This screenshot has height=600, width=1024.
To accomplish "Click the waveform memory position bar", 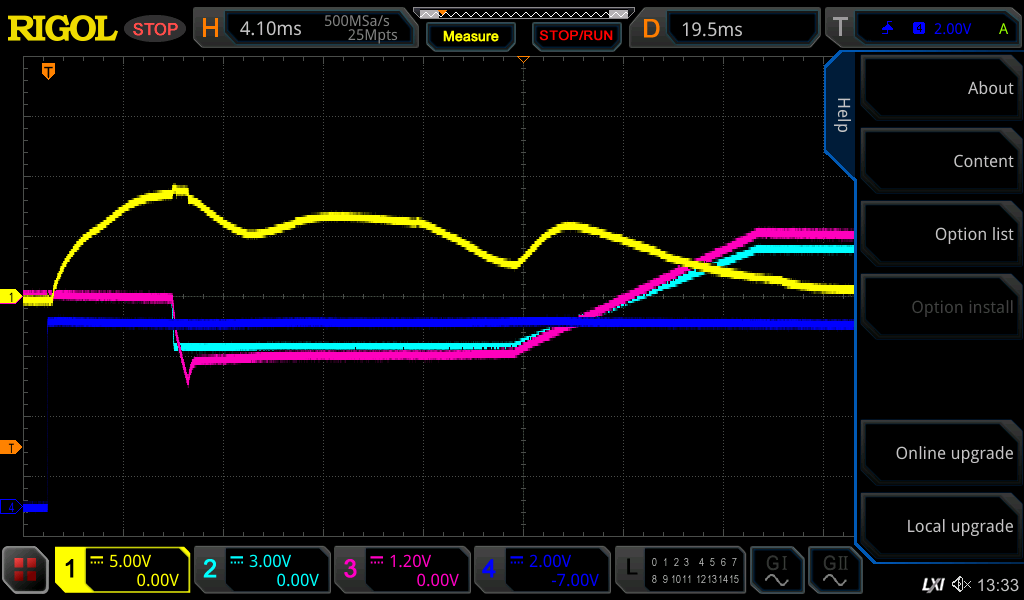I will (x=523, y=14).
